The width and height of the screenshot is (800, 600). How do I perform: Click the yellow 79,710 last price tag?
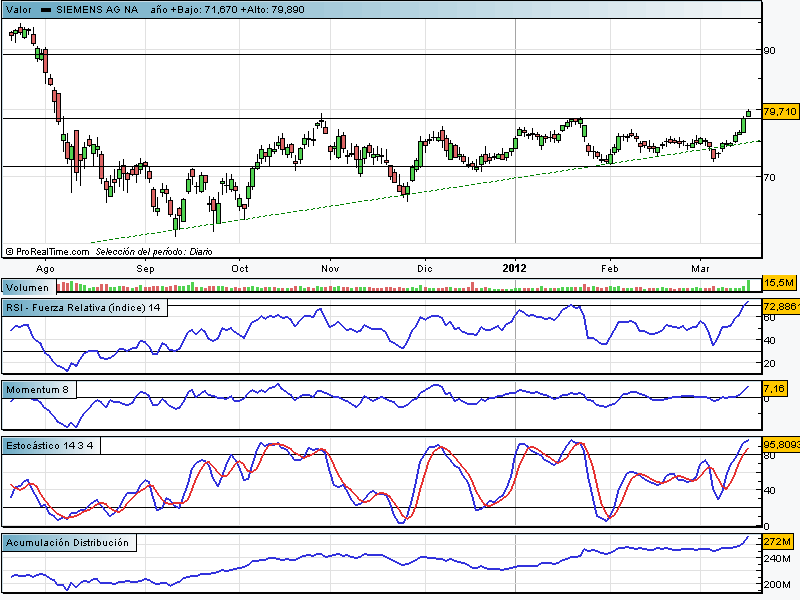(780, 111)
